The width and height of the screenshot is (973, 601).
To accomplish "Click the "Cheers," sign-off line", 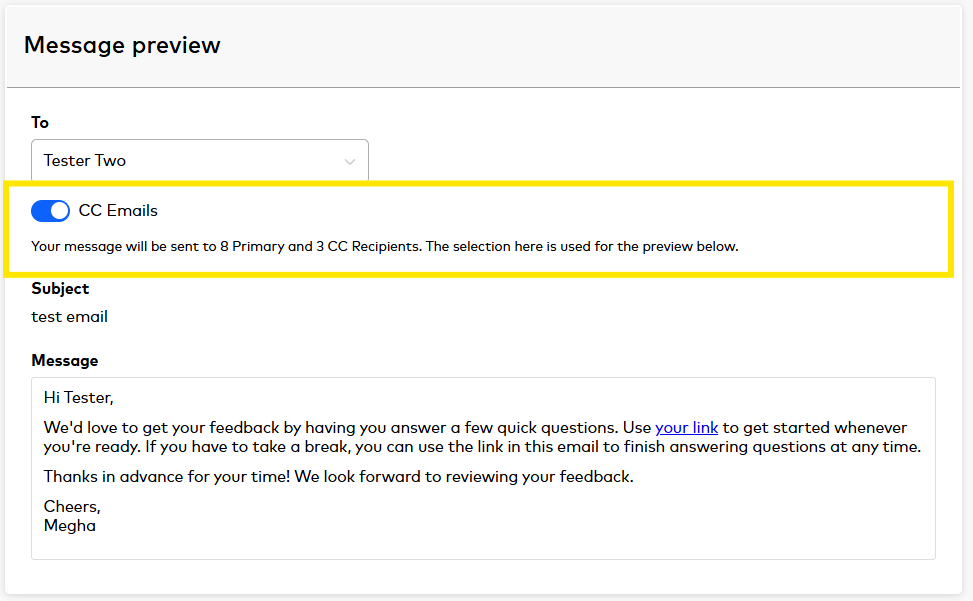I will (x=72, y=507).
